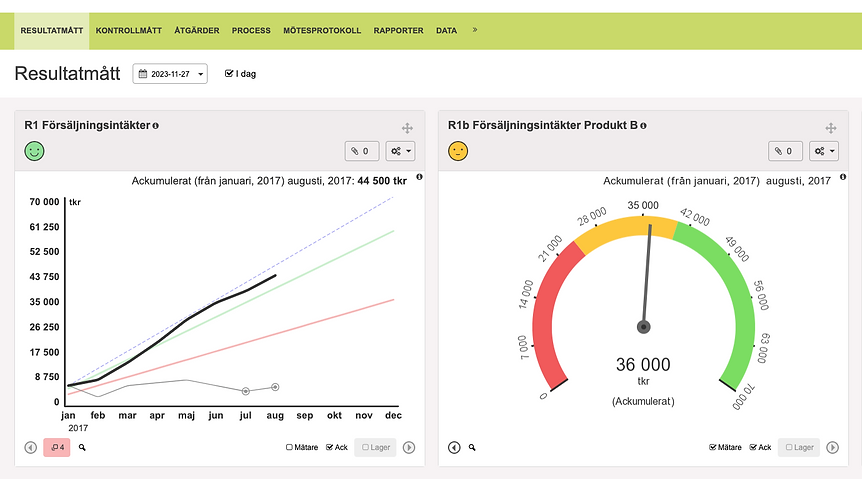The width and height of the screenshot is (862, 479).
Task: Go to next period in R1 chart
Action: point(409,448)
